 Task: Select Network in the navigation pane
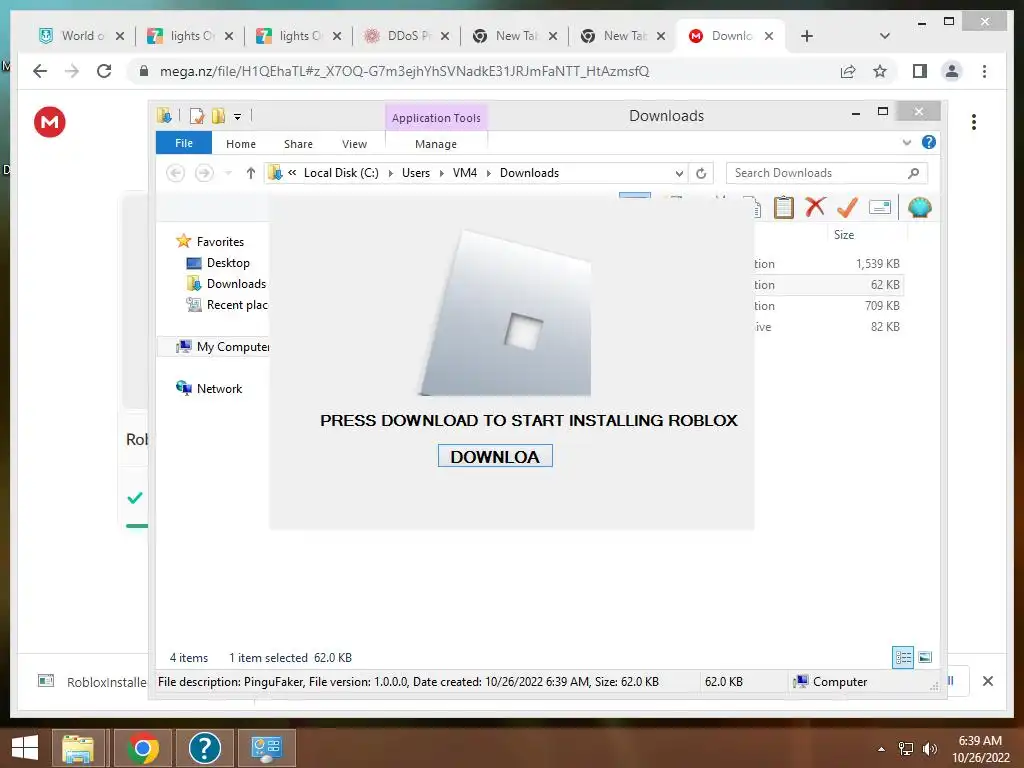tap(219, 389)
